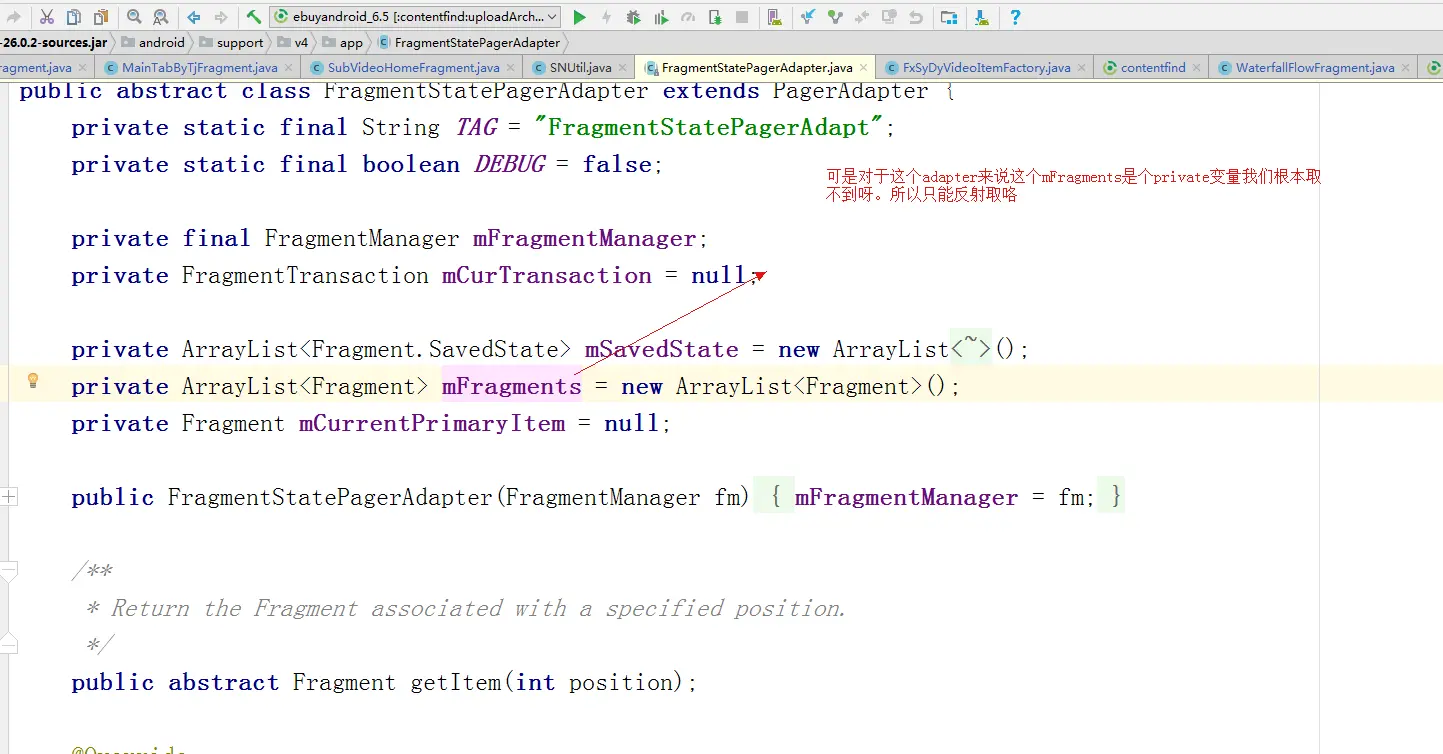Switch to WaterfallFlowFragment.java tab

point(1315,68)
